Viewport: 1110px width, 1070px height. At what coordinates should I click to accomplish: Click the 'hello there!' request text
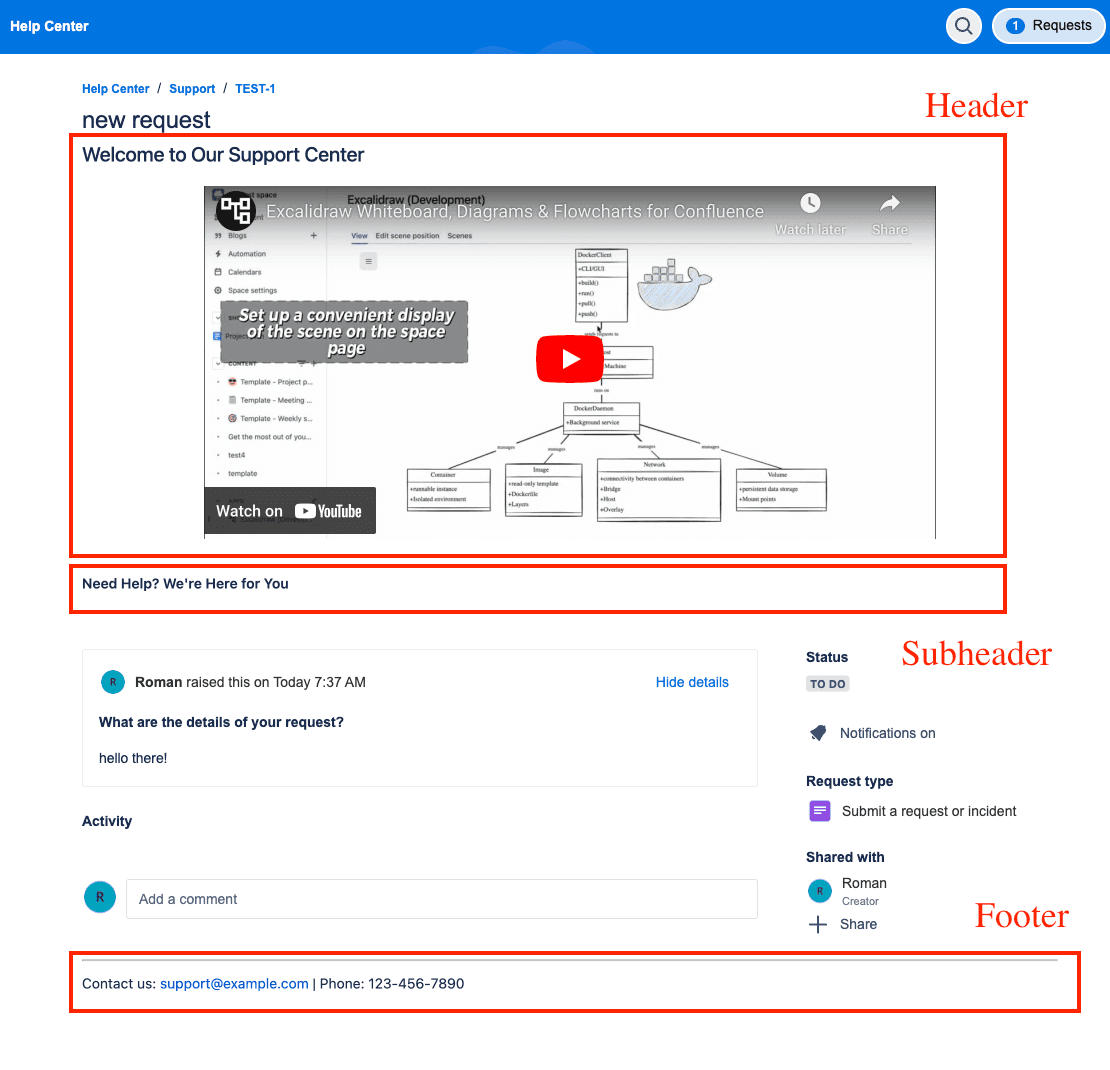click(133, 758)
